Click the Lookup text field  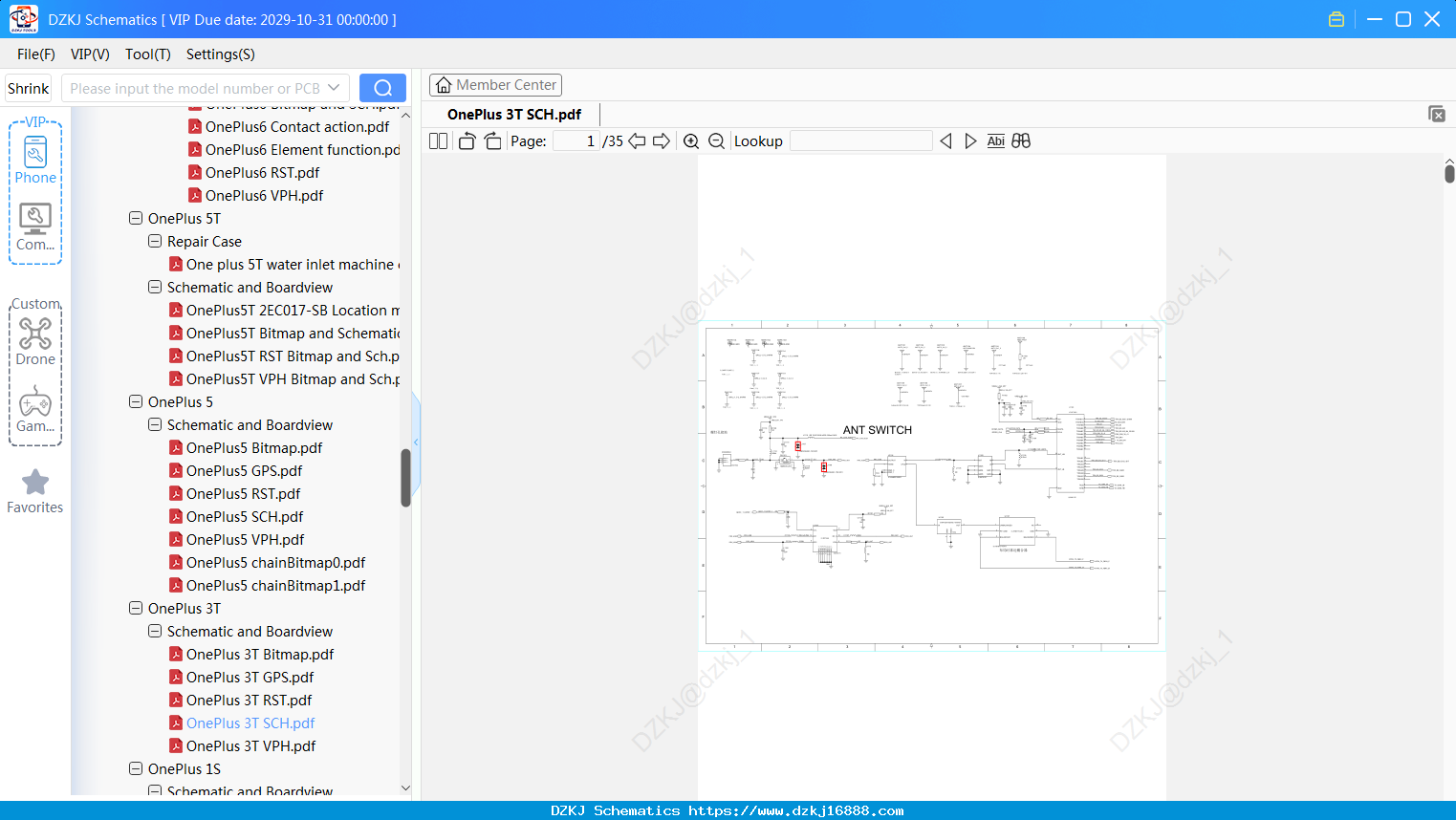[x=861, y=141]
